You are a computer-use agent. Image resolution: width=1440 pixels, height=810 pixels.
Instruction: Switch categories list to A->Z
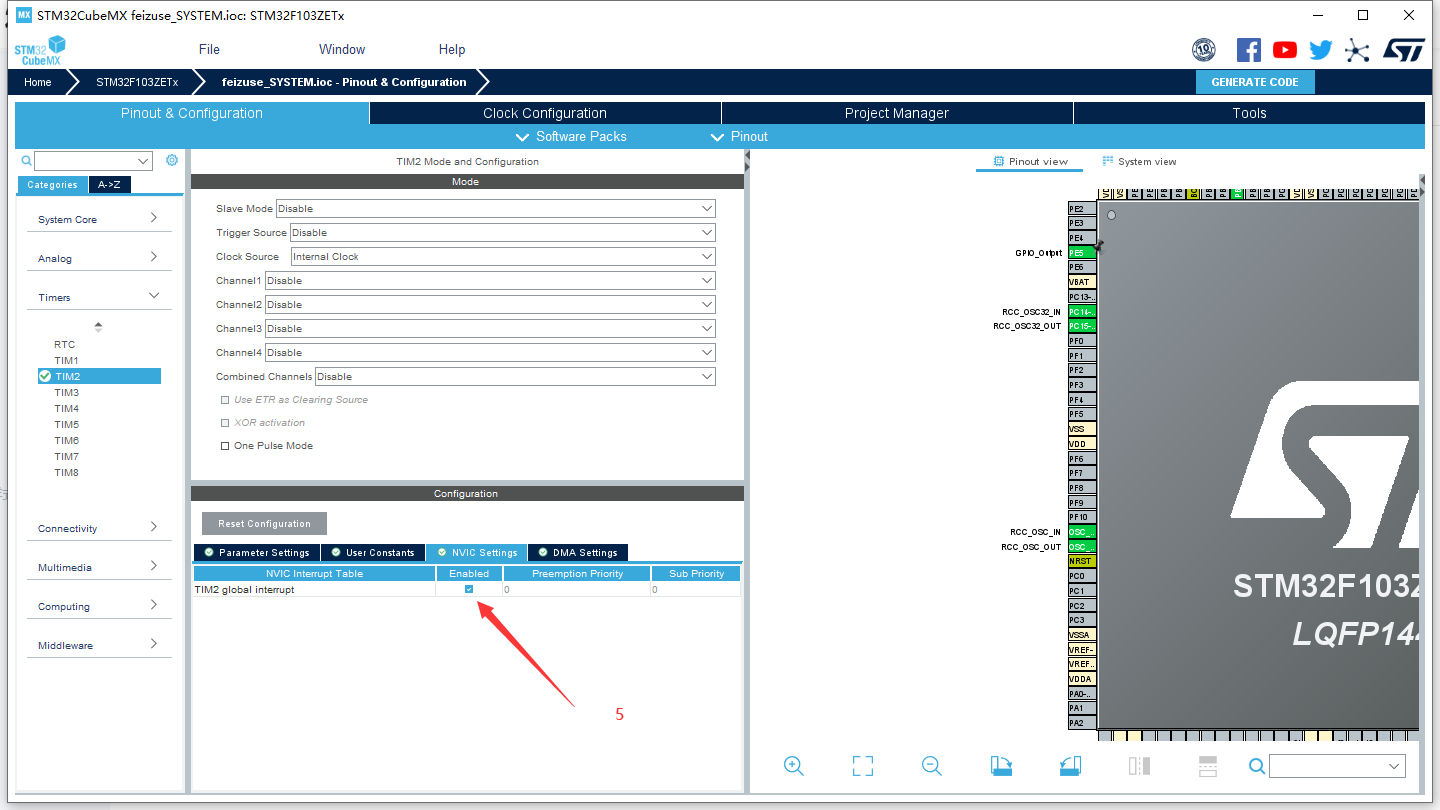[x=109, y=184]
